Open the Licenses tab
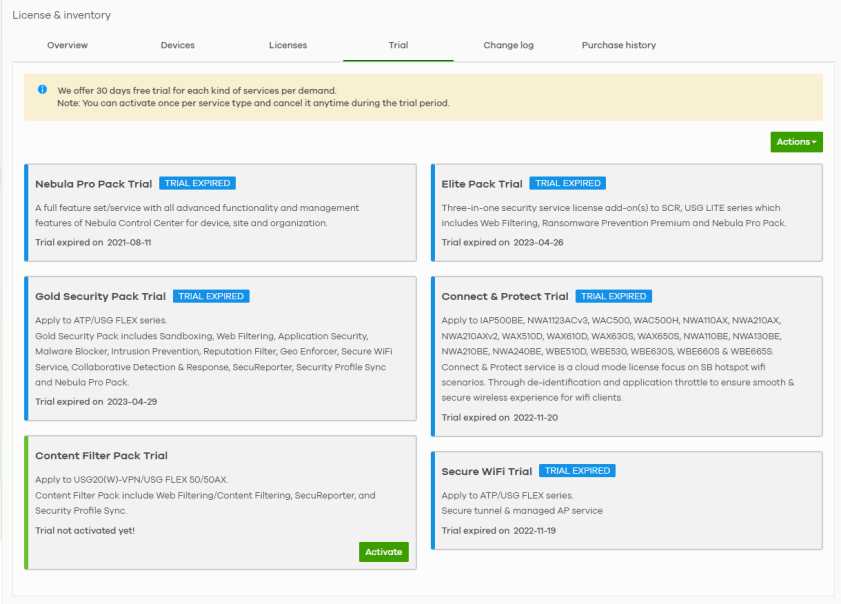 (288, 45)
